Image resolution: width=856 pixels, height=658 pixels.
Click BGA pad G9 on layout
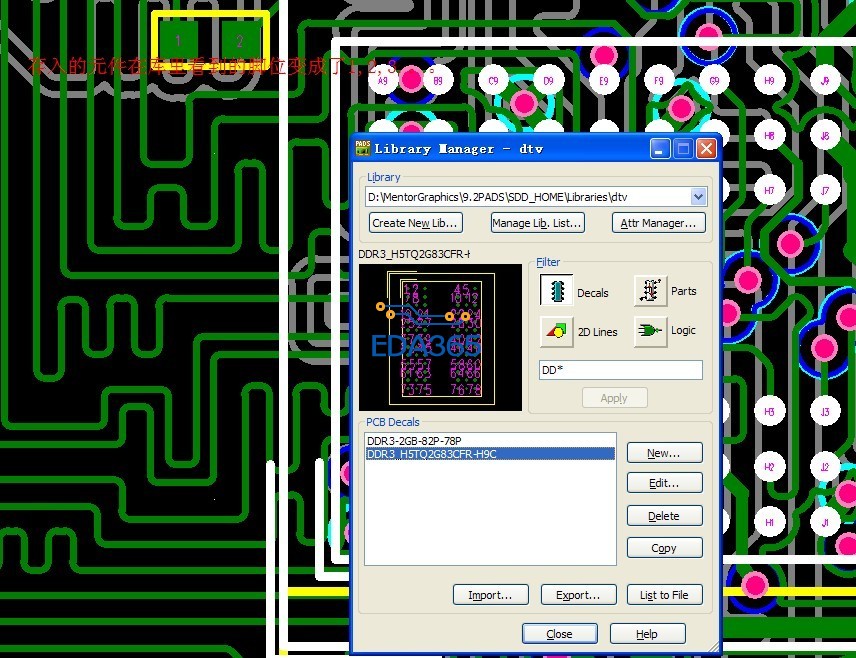(714, 81)
